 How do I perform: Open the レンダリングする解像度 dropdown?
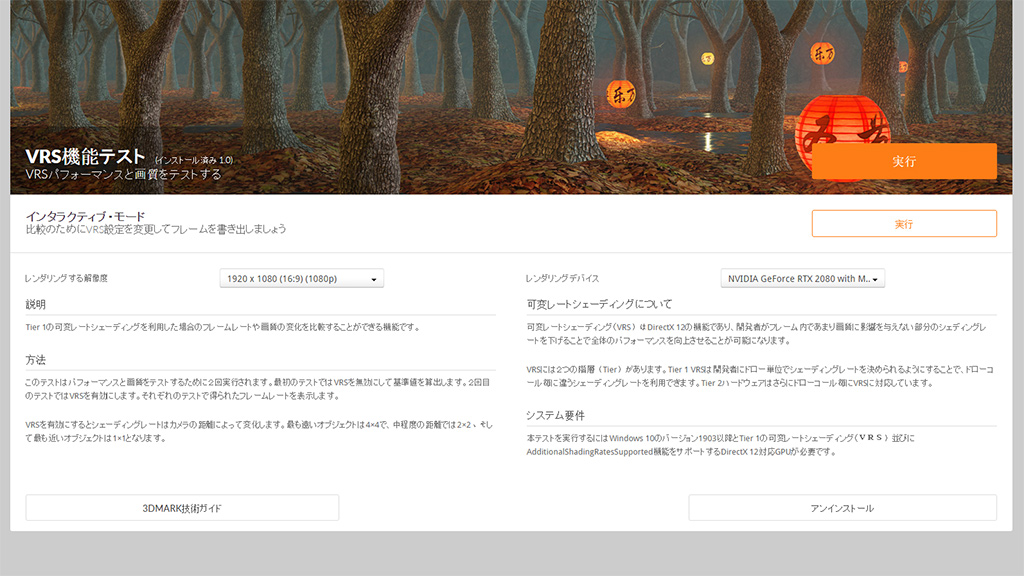coord(301,278)
